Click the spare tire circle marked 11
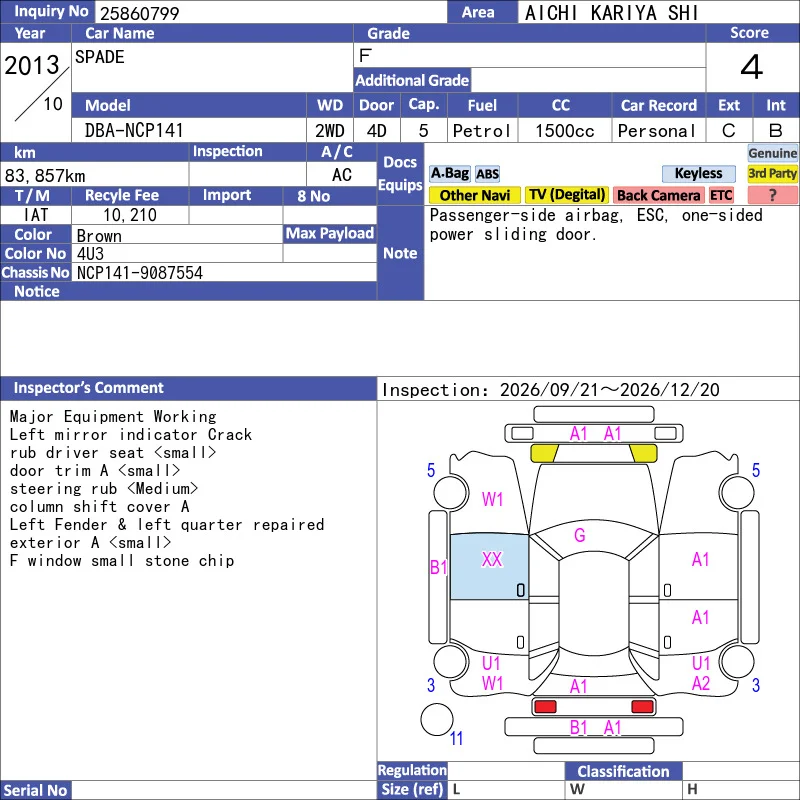Image resolution: width=800 pixels, height=800 pixels. tap(437, 719)
